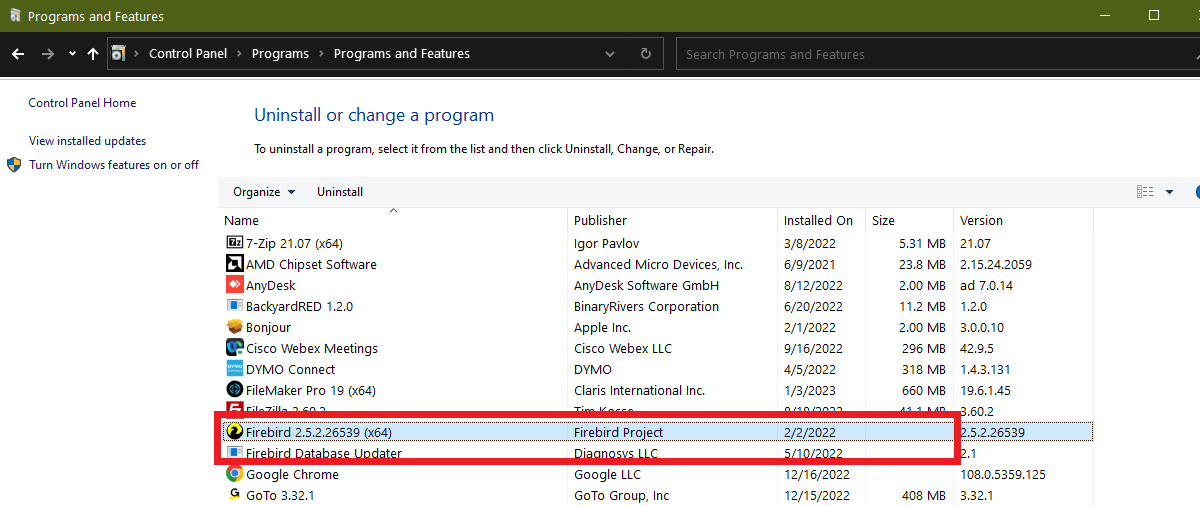The height and width of the screenshot is (506, 1200).
Task: Open Control Panel Home link
Action: (82, 103)
